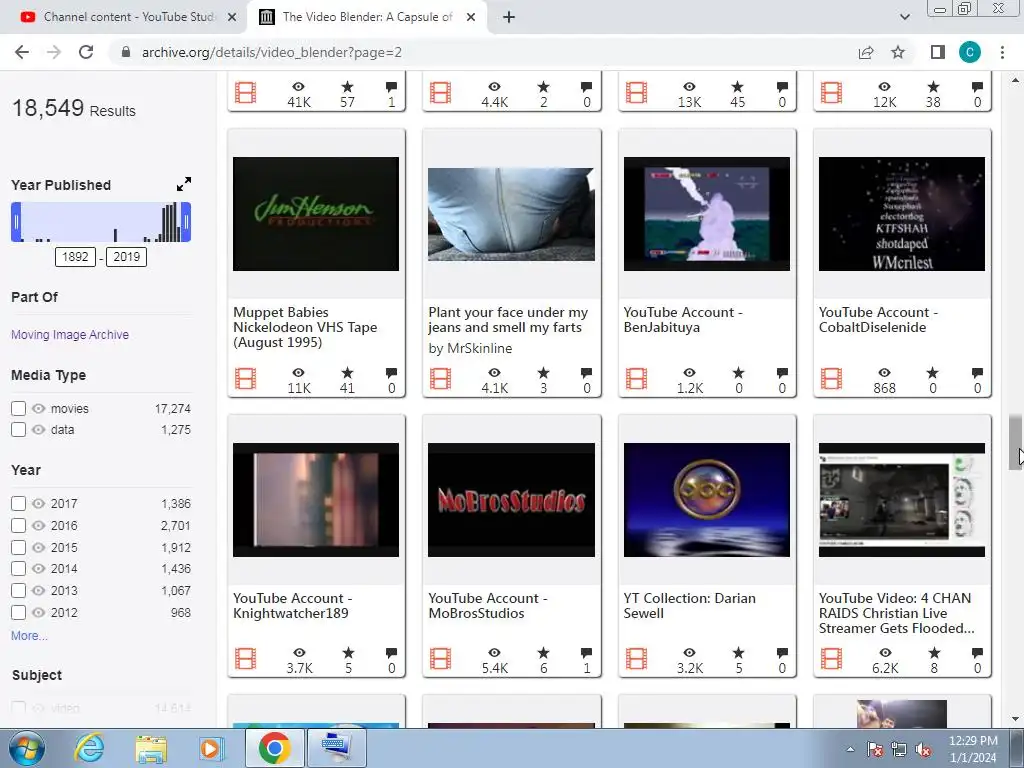Click the 1892 start year field

click(x=75, y=257)
